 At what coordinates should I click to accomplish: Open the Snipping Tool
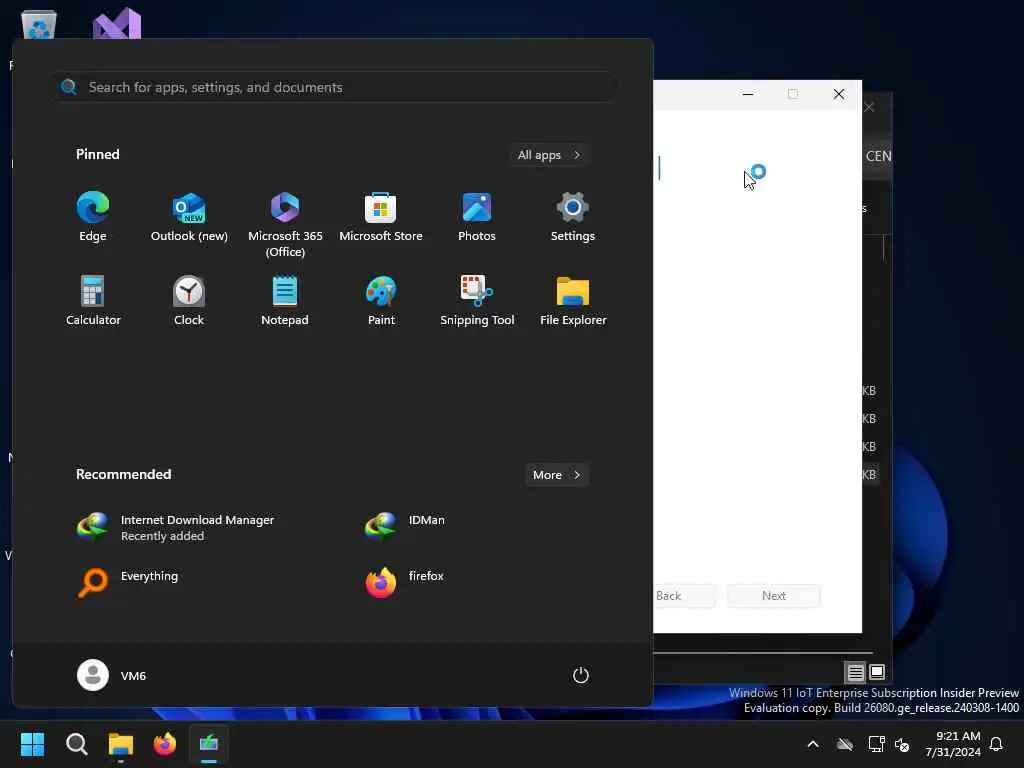point(477,300)
